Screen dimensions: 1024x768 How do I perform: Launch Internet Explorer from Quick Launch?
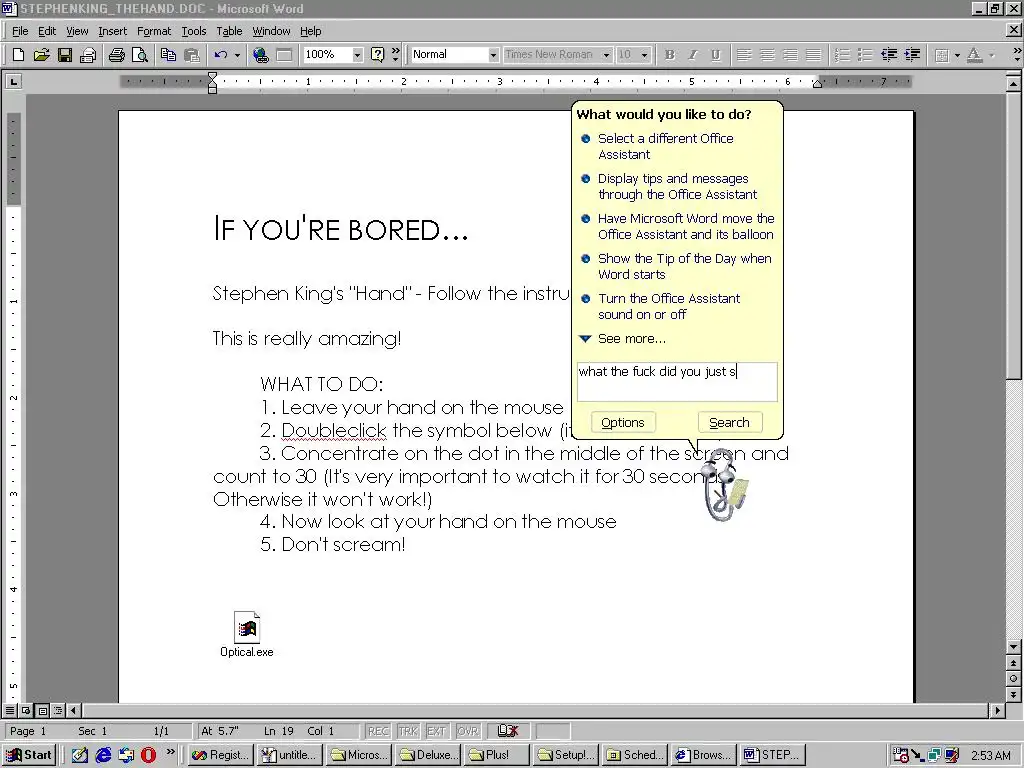coord(103,755)
